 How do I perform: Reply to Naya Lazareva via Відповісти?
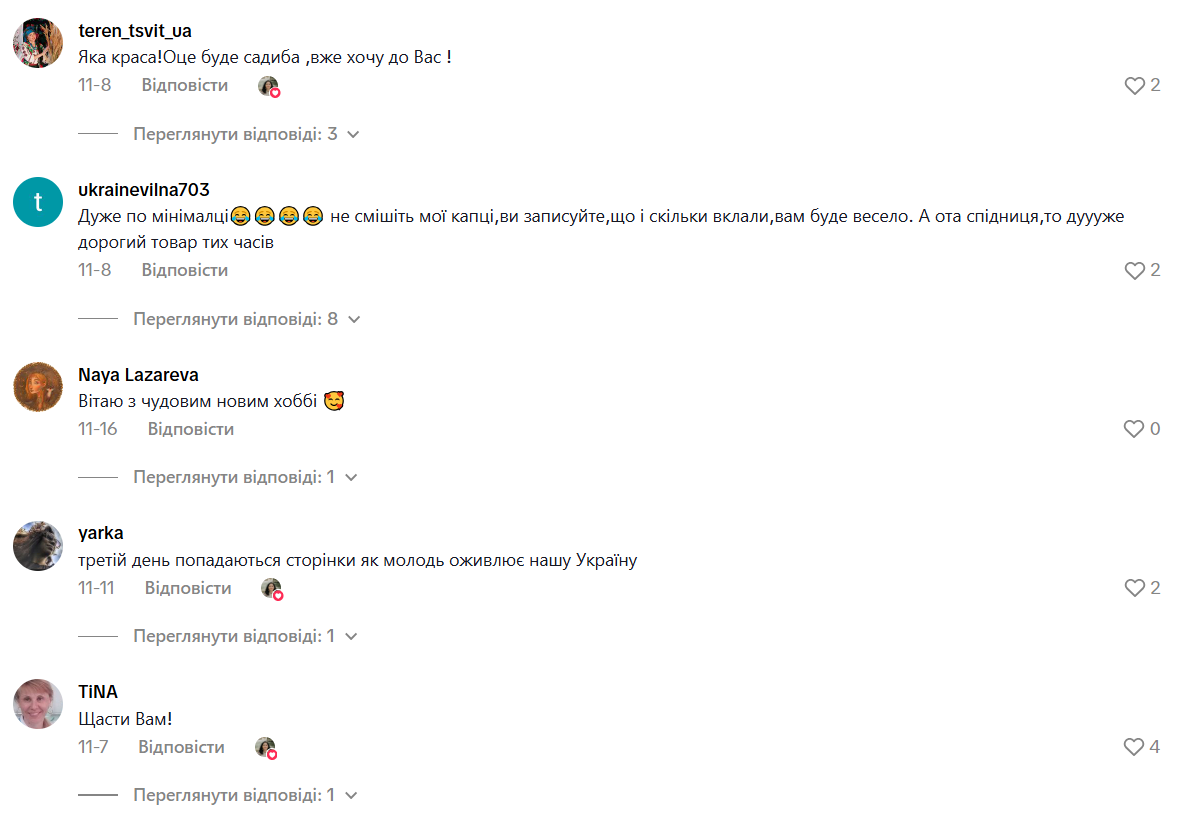[x=191, y=429]
